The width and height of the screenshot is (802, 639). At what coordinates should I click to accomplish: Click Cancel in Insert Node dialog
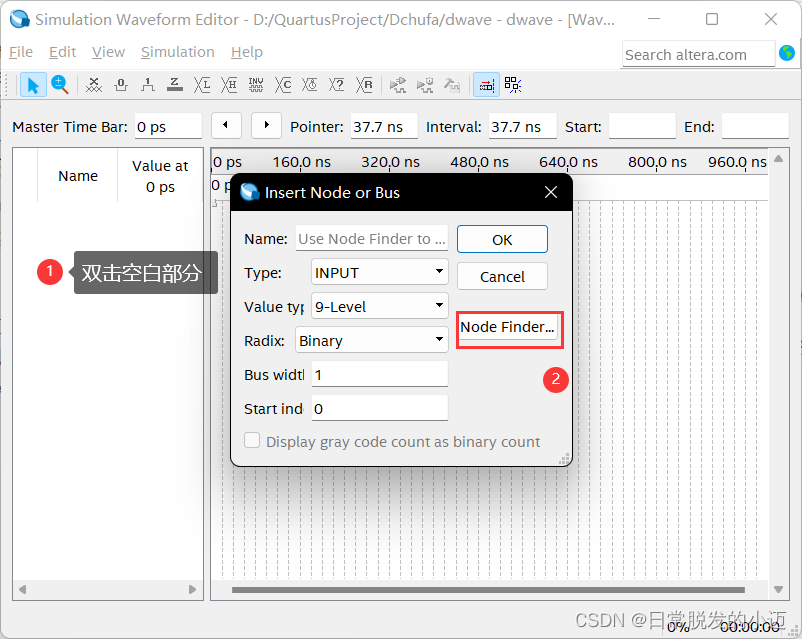(502, 277)
